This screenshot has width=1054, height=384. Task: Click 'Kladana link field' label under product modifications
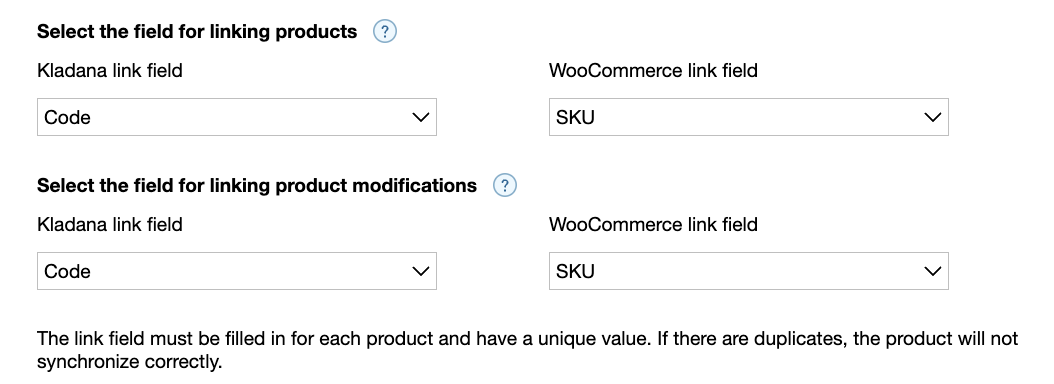pyautogui.click(x=110, y=224)
